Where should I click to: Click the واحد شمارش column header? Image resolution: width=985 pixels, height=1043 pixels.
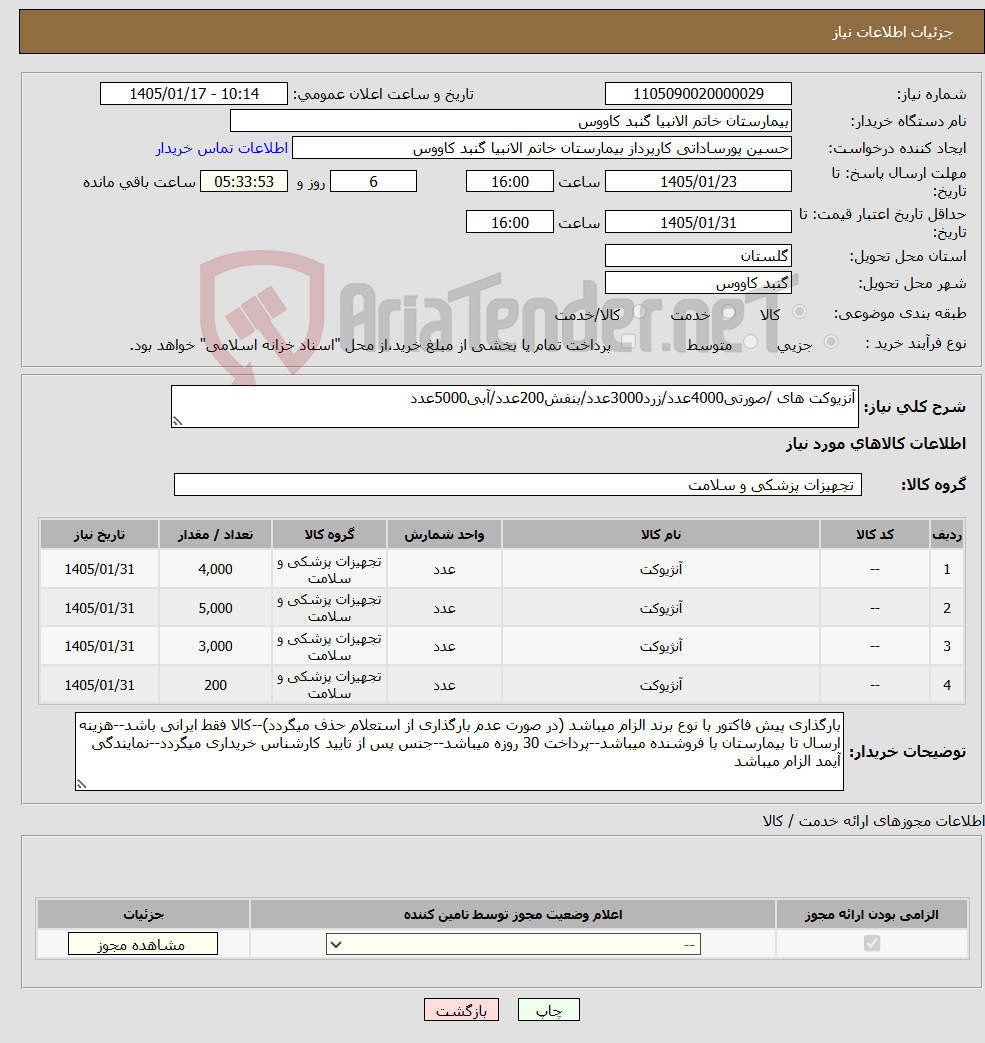pyautogui.click(x=444, y=535)
